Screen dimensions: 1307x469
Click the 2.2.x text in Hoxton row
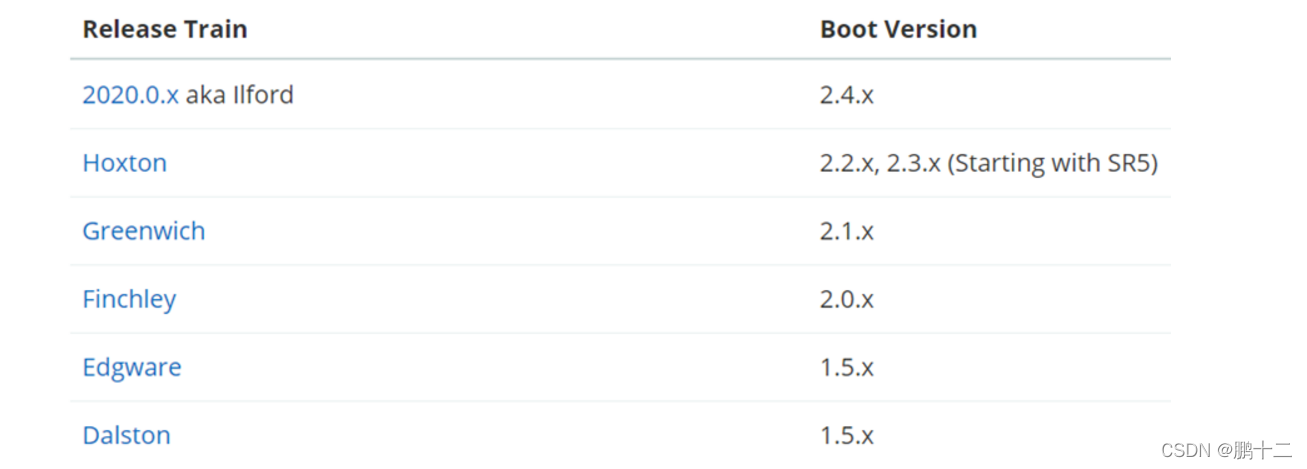tap(845, 163)
